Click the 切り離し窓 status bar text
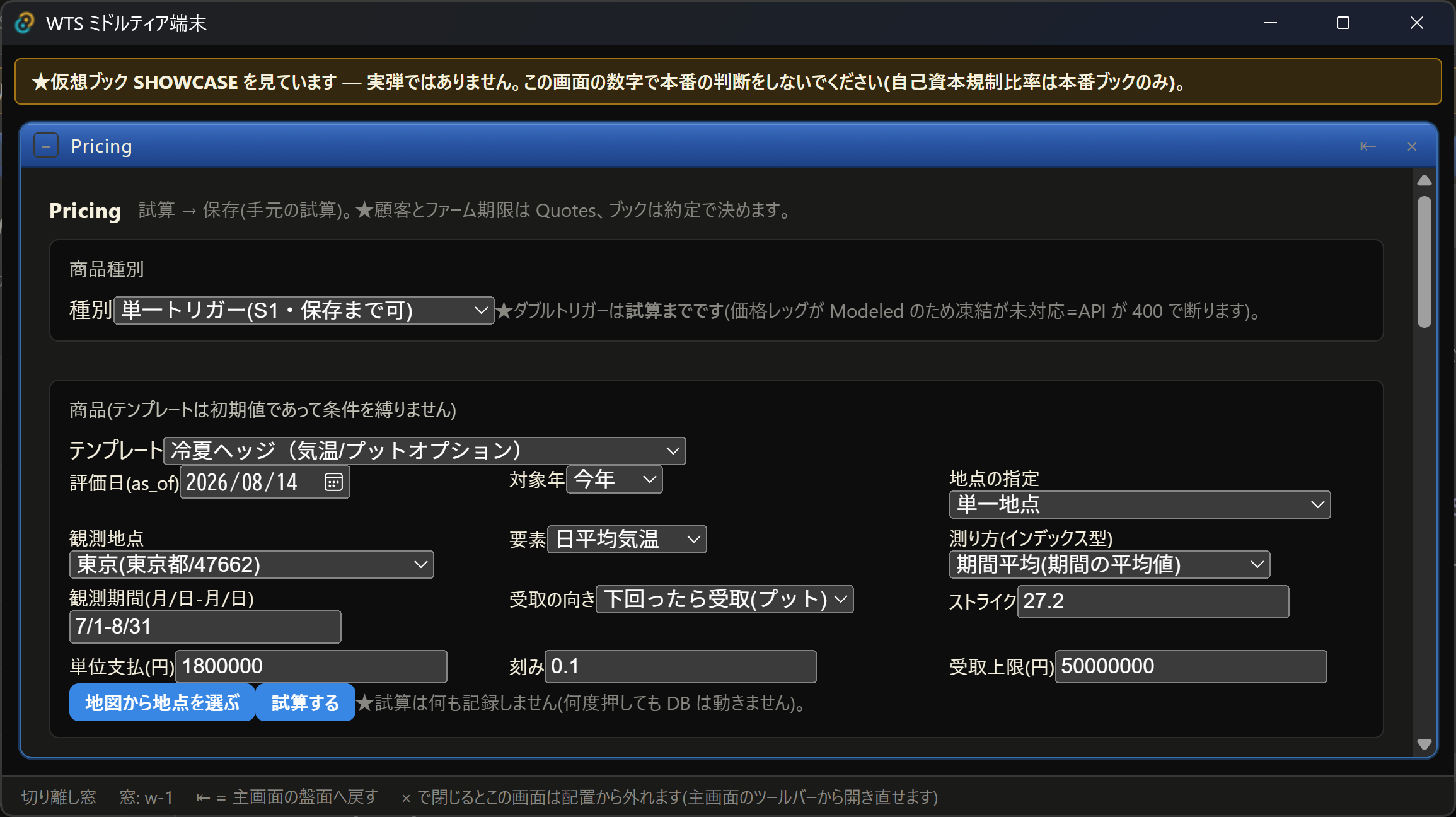Viewport: 1456px width, 817px height. 59,797
